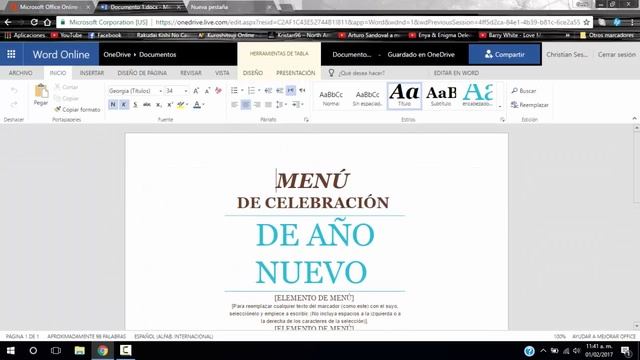
Task: Increase font size with grow button
Action: coord(196,91)
